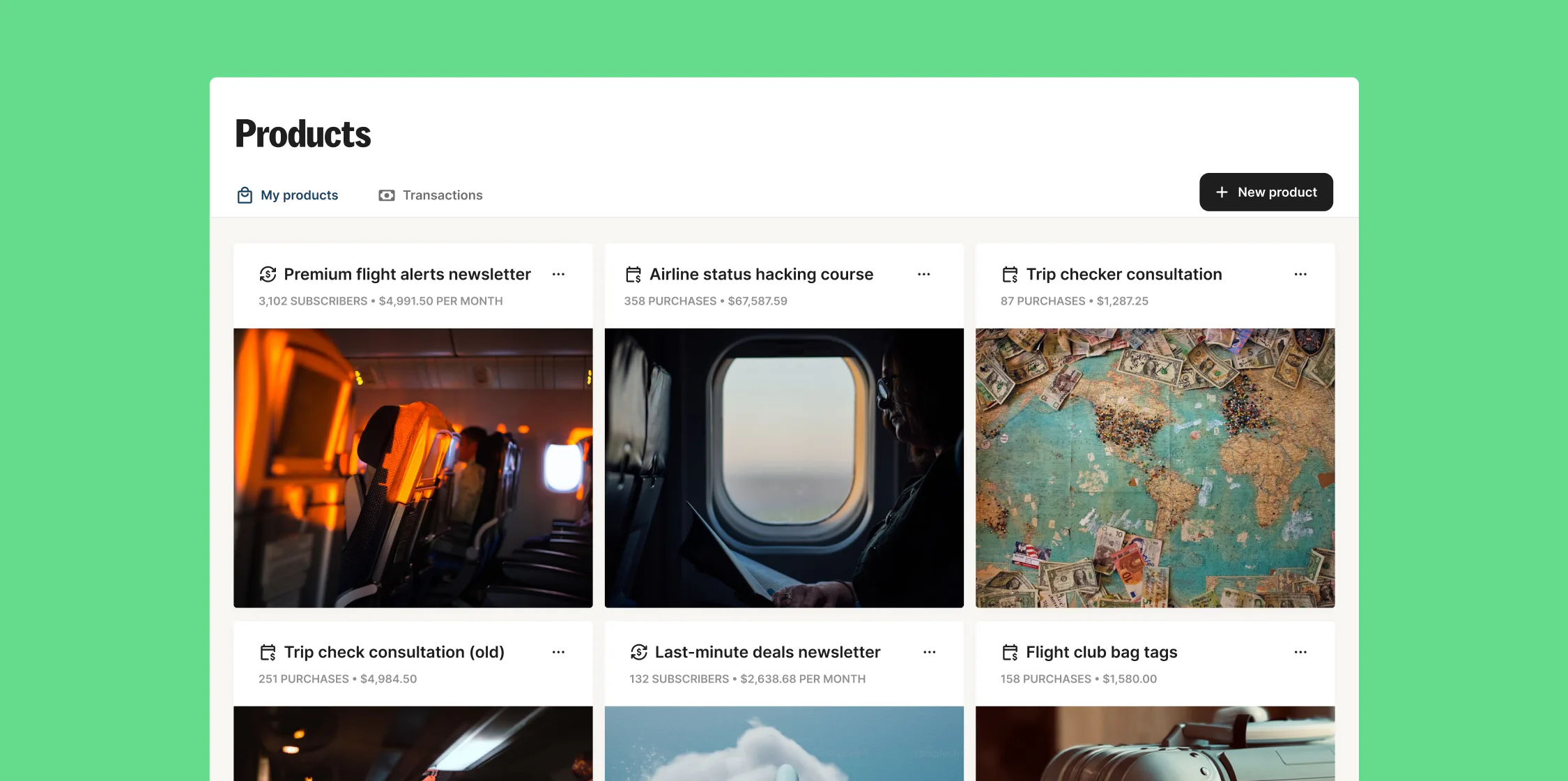The image size is (1568, 781).
Task: Click the subscription icon beside Last-minute deals newsletter
Action: tap(638, 653)
